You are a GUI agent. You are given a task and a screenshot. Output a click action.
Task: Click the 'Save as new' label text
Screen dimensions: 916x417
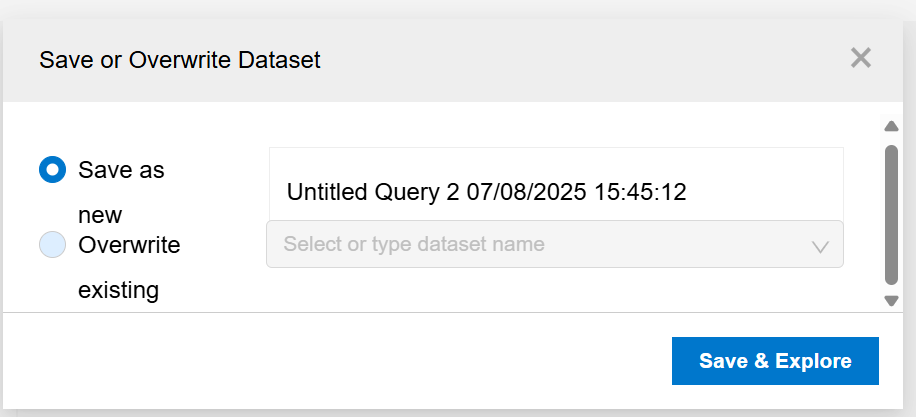coord(122,192)
